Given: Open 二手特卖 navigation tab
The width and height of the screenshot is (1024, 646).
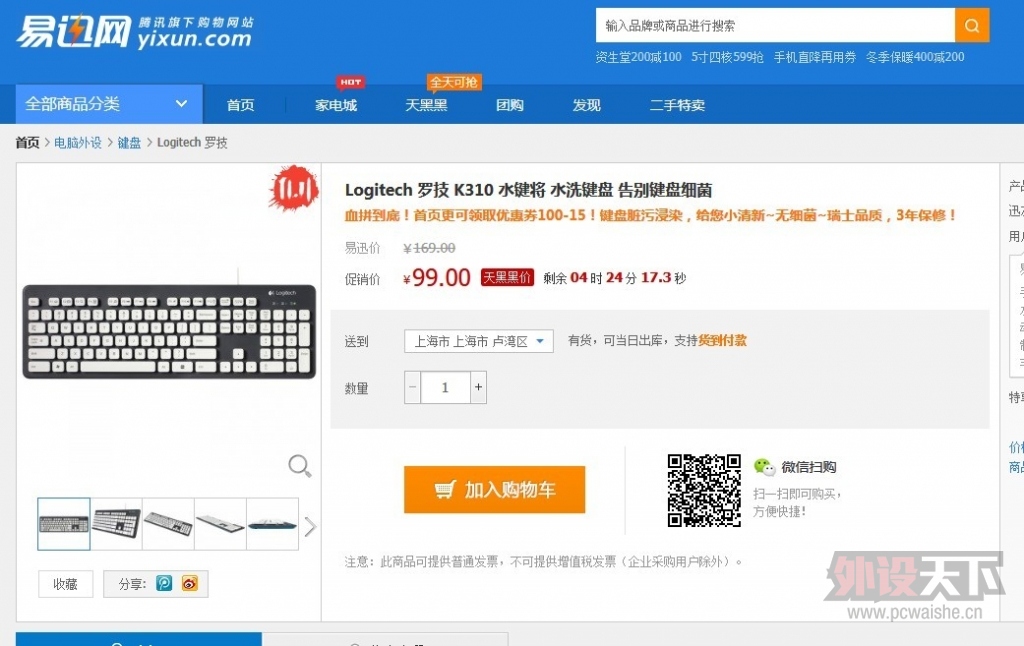Looking at the screenshot, I should 677,105.
